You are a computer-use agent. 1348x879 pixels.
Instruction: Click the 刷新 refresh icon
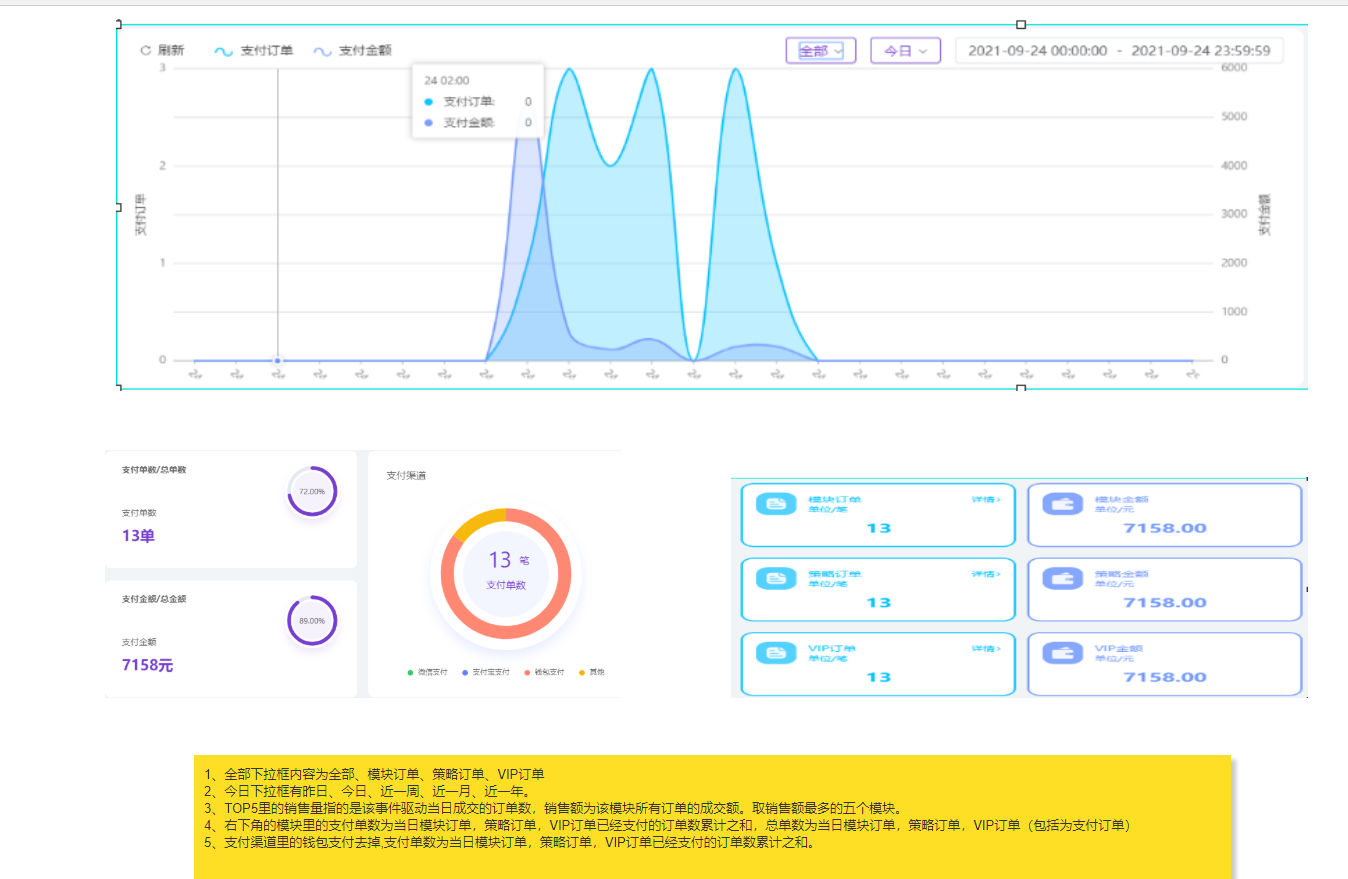(x=145, y=50)
